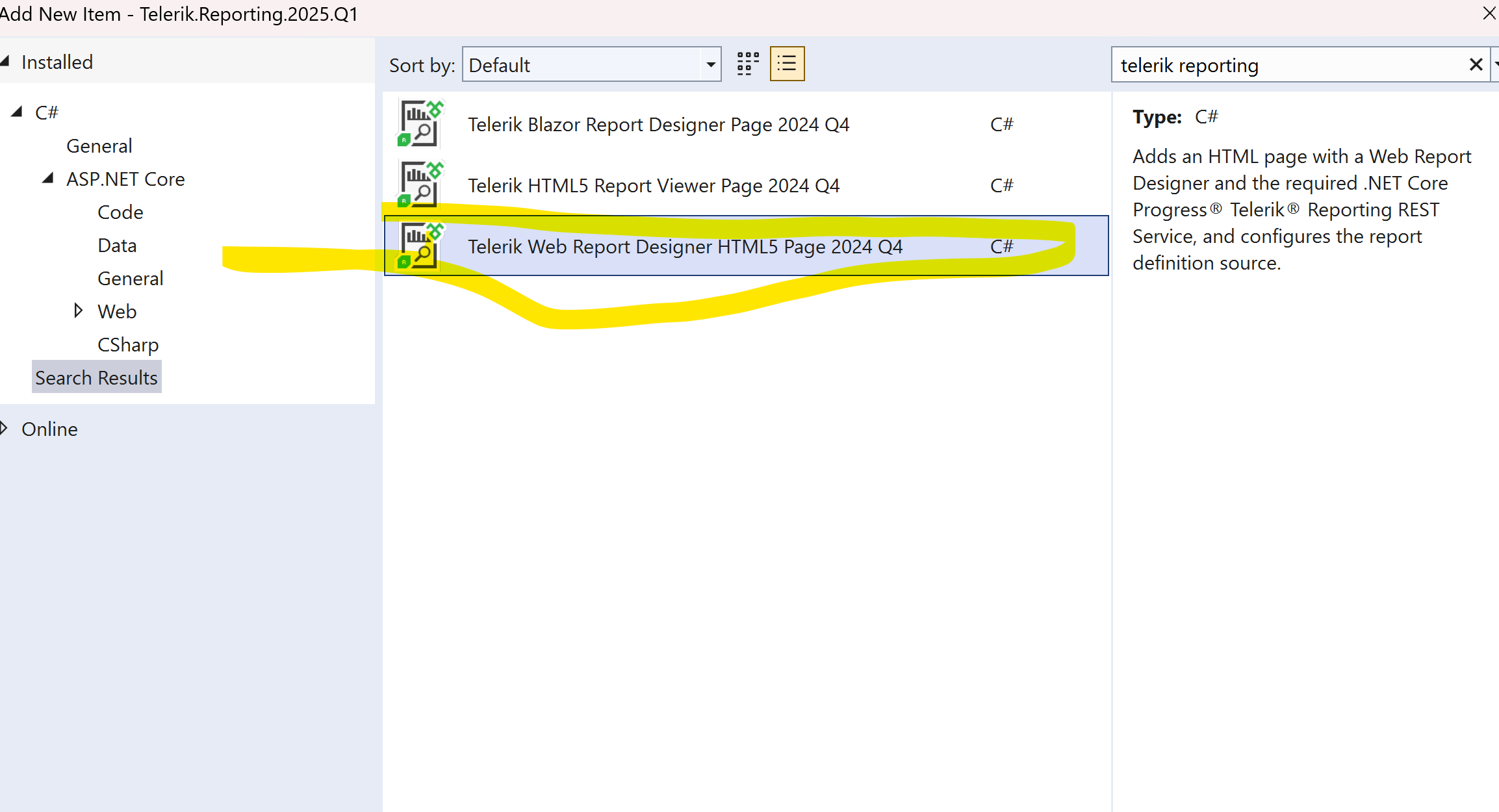The image size is (1499, 812).
Task: Click Telerik HTML5 Report Viewer template icon
Action: point(420,184)
